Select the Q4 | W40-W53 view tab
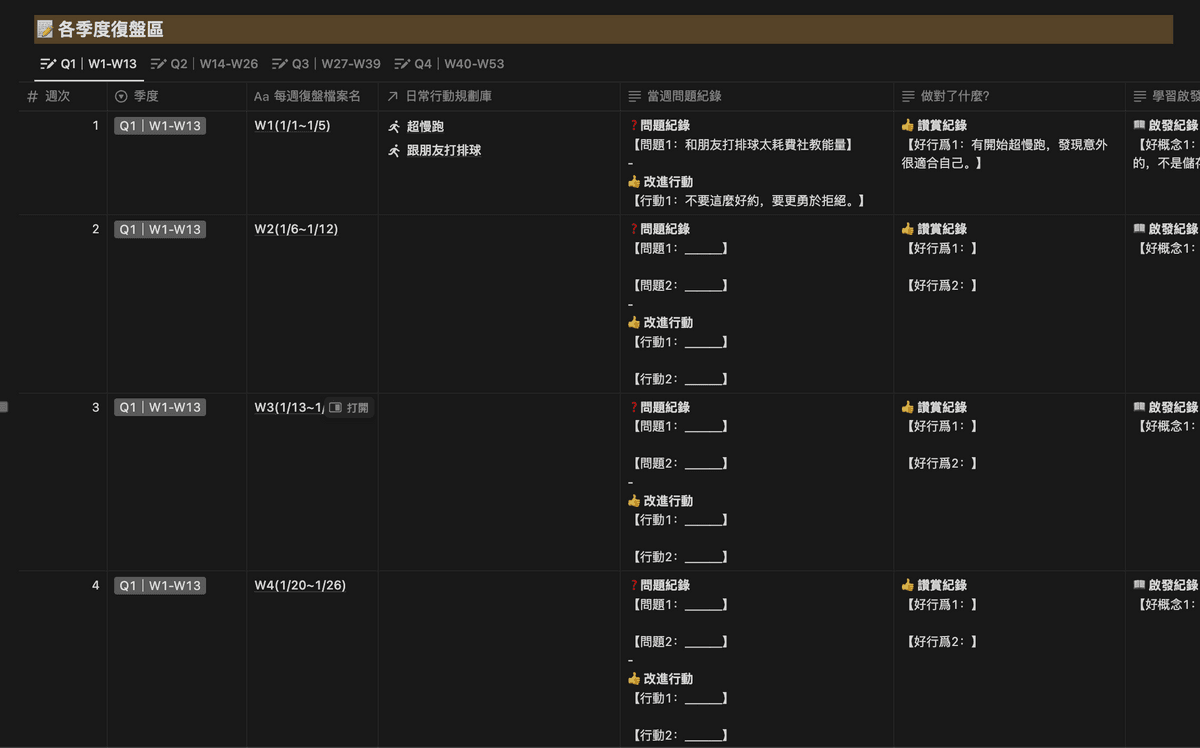The height and width of the screenshot is (748, 1200). 449,64
